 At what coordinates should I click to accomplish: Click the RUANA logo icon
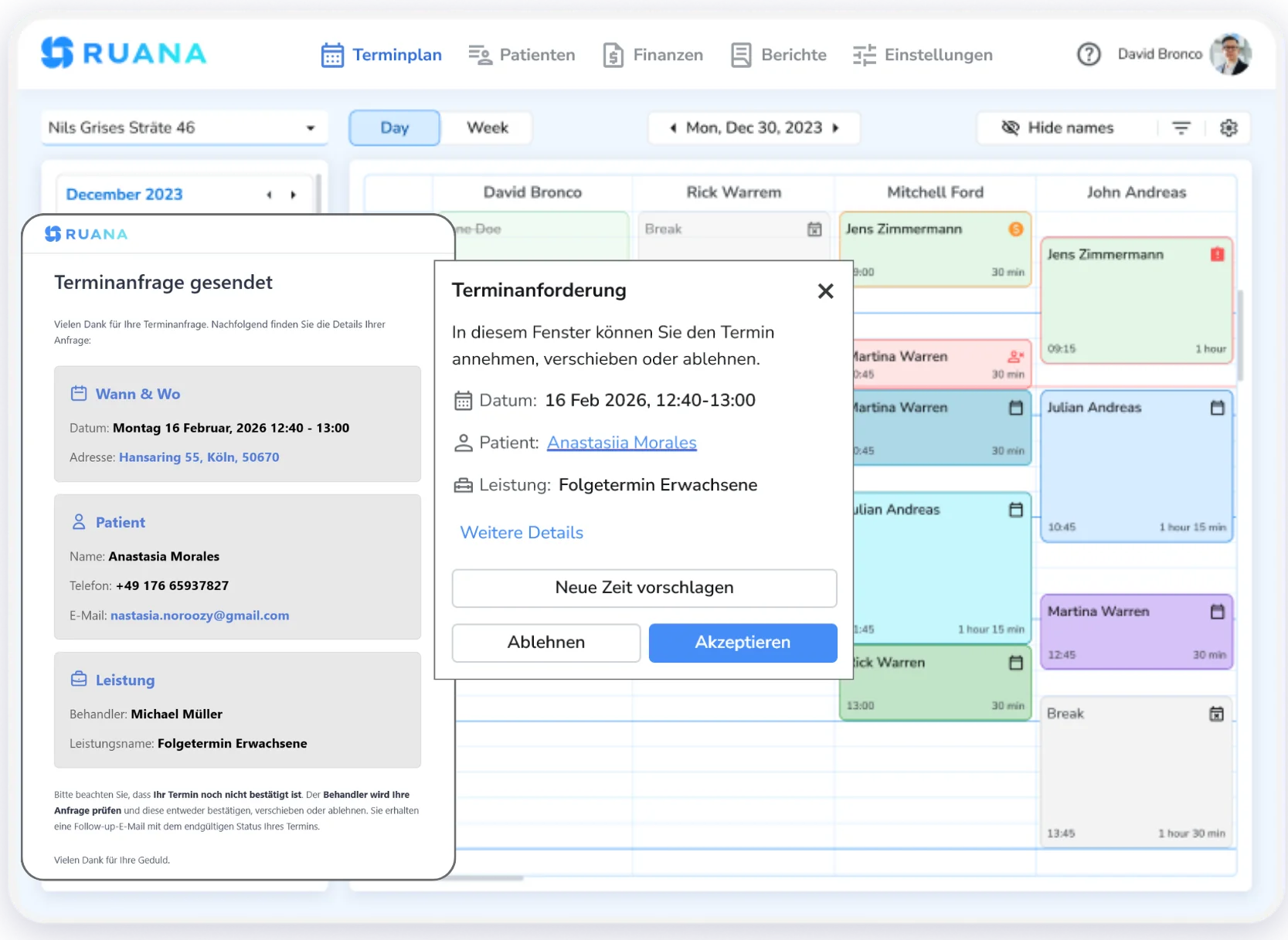tap(56, 52)
